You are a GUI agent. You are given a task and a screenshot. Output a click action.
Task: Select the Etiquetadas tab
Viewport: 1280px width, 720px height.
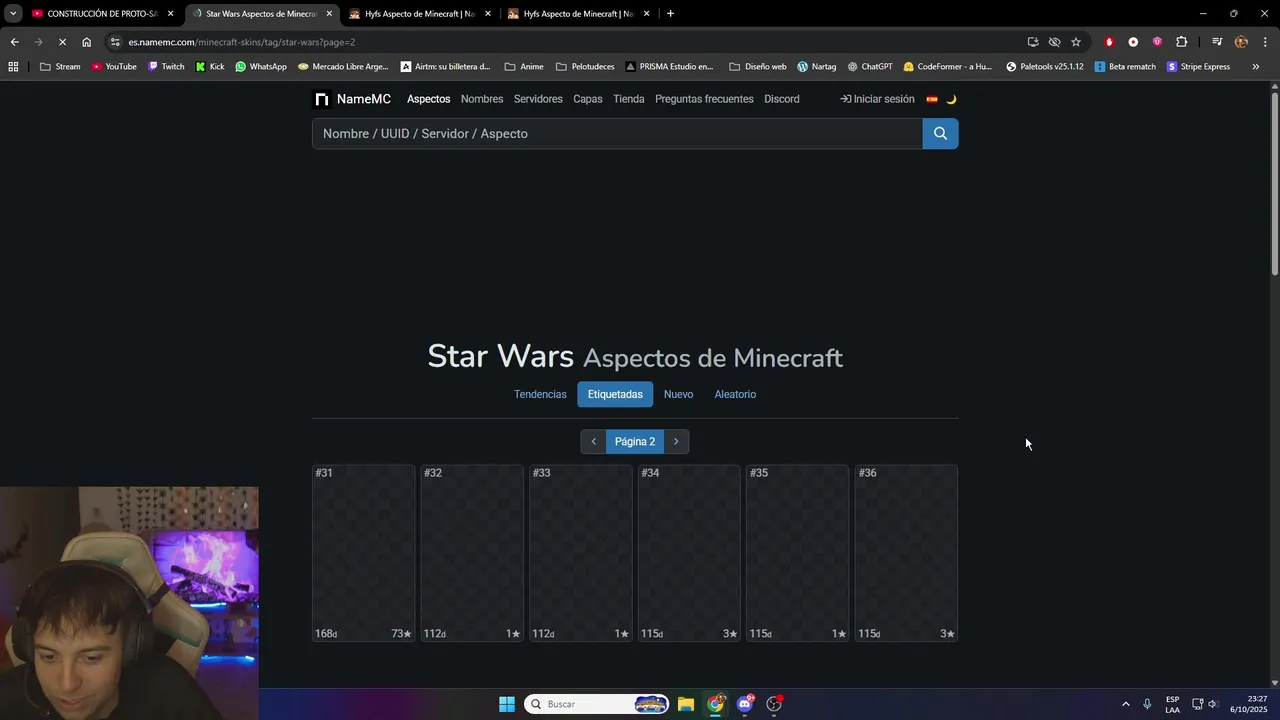coord(615,394)
